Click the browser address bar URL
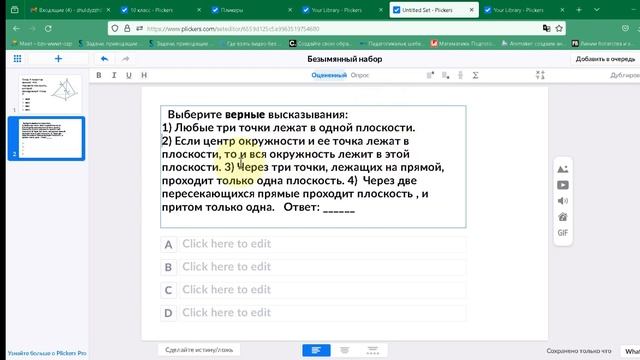 pos(233,29)
